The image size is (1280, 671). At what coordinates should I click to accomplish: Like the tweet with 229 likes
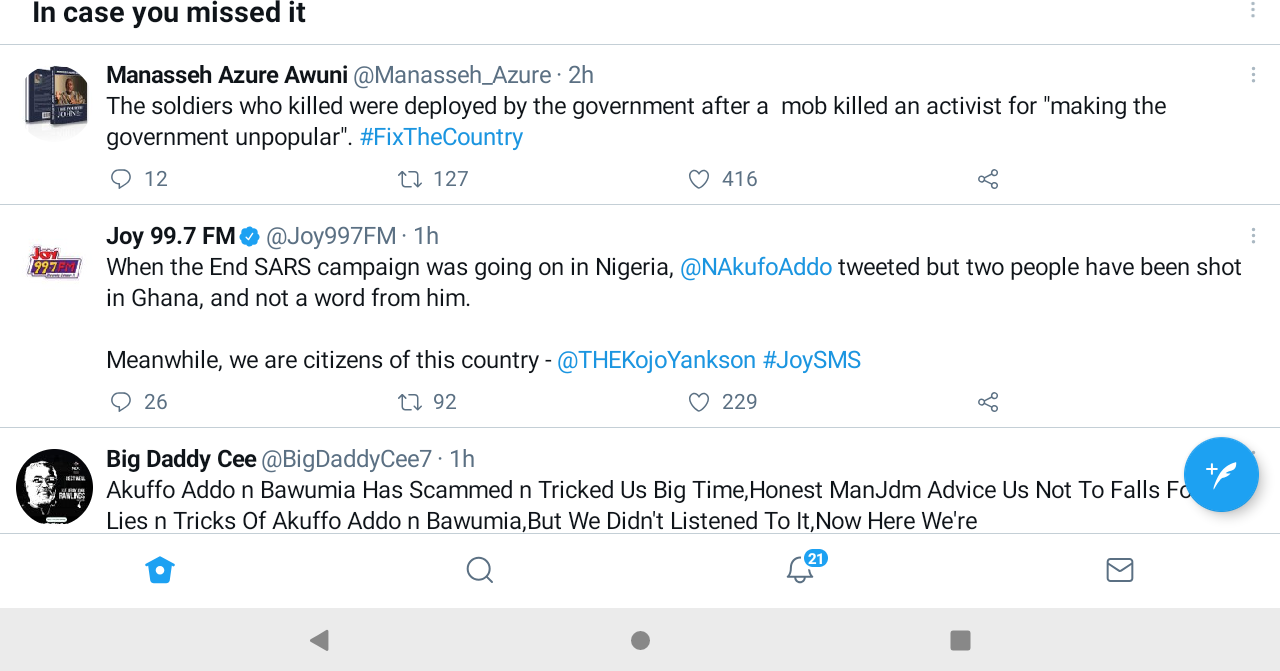click(699, 403)
